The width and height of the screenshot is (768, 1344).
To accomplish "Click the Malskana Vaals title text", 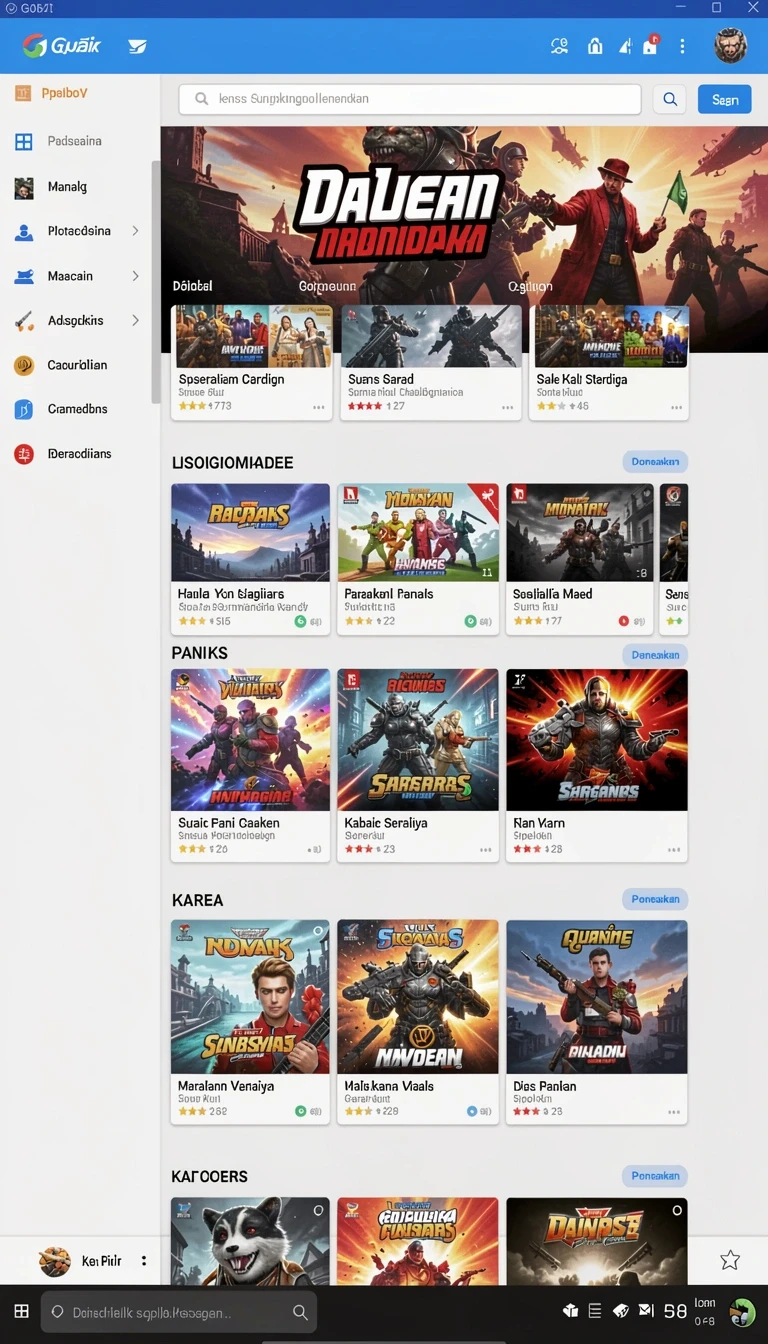I will pos(389,1086).
